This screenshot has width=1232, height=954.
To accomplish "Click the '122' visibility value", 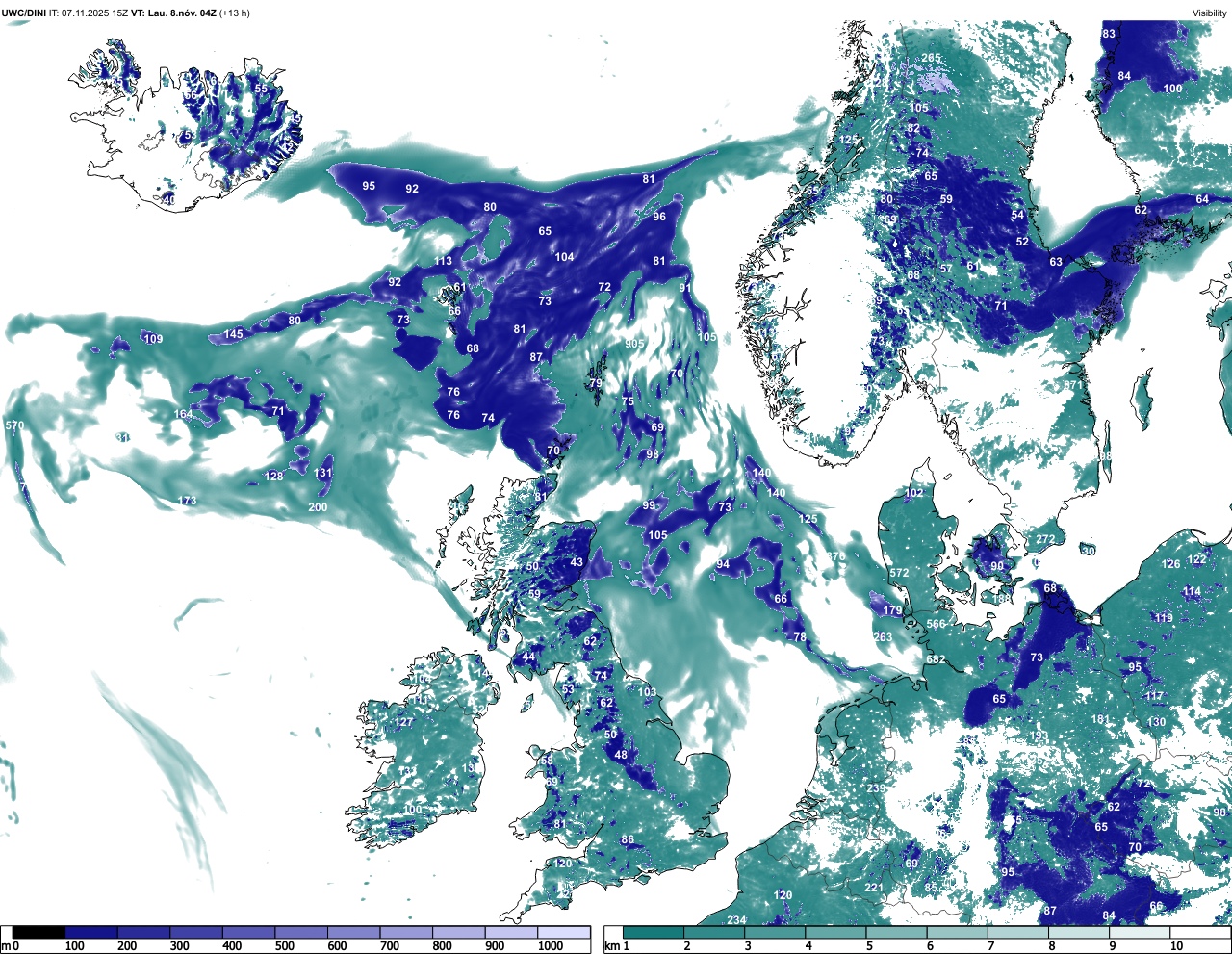I will (1196, 559).
